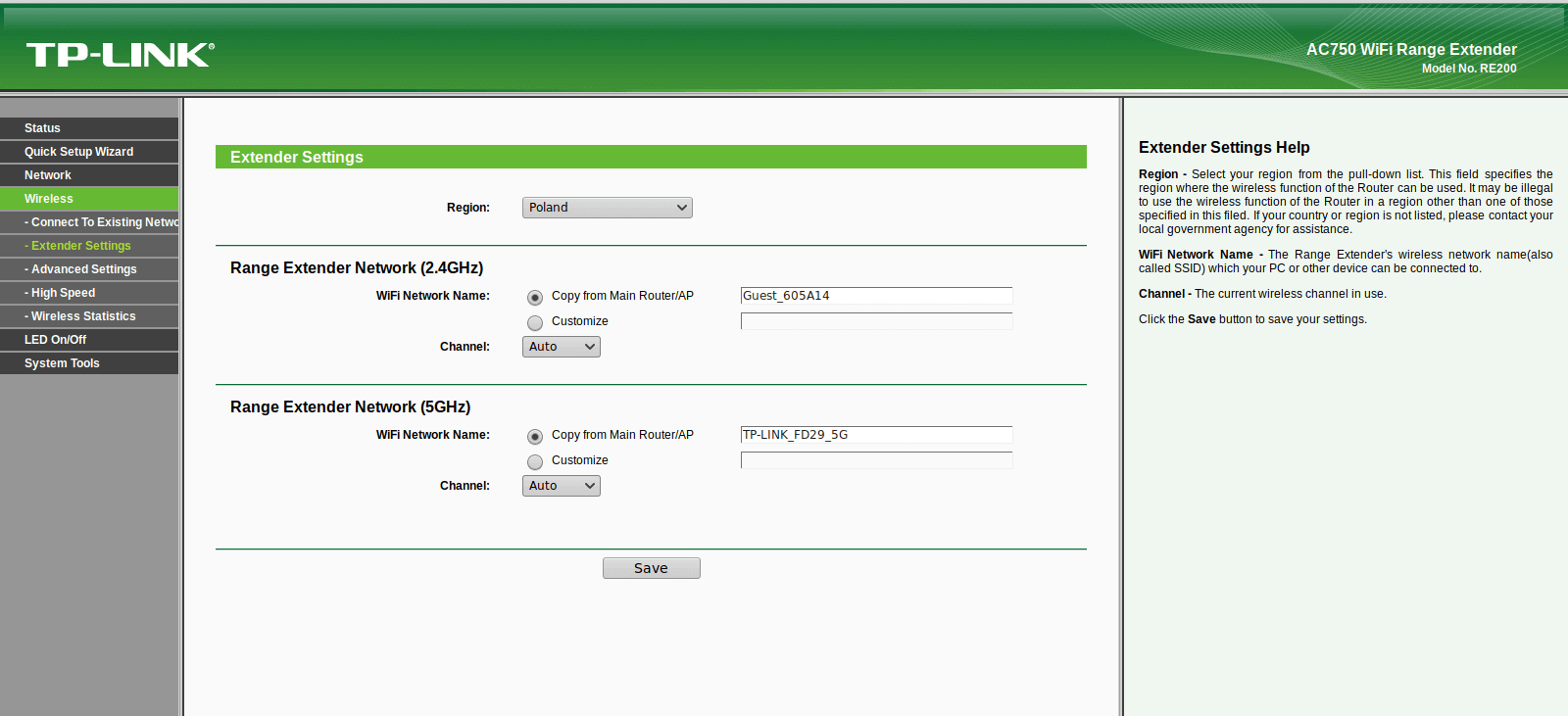
Task: Click the Region: field label
Action: point(468,208)
